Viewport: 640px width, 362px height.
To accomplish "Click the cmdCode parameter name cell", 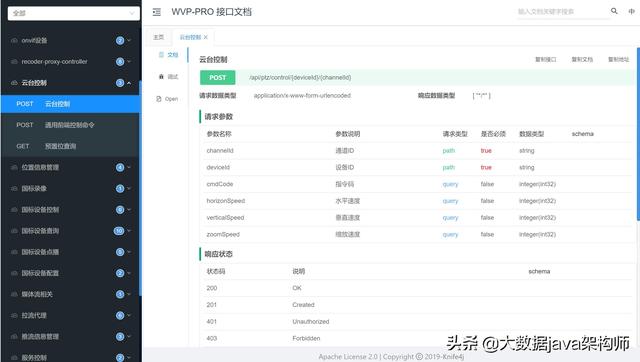I will pos(220,184).
